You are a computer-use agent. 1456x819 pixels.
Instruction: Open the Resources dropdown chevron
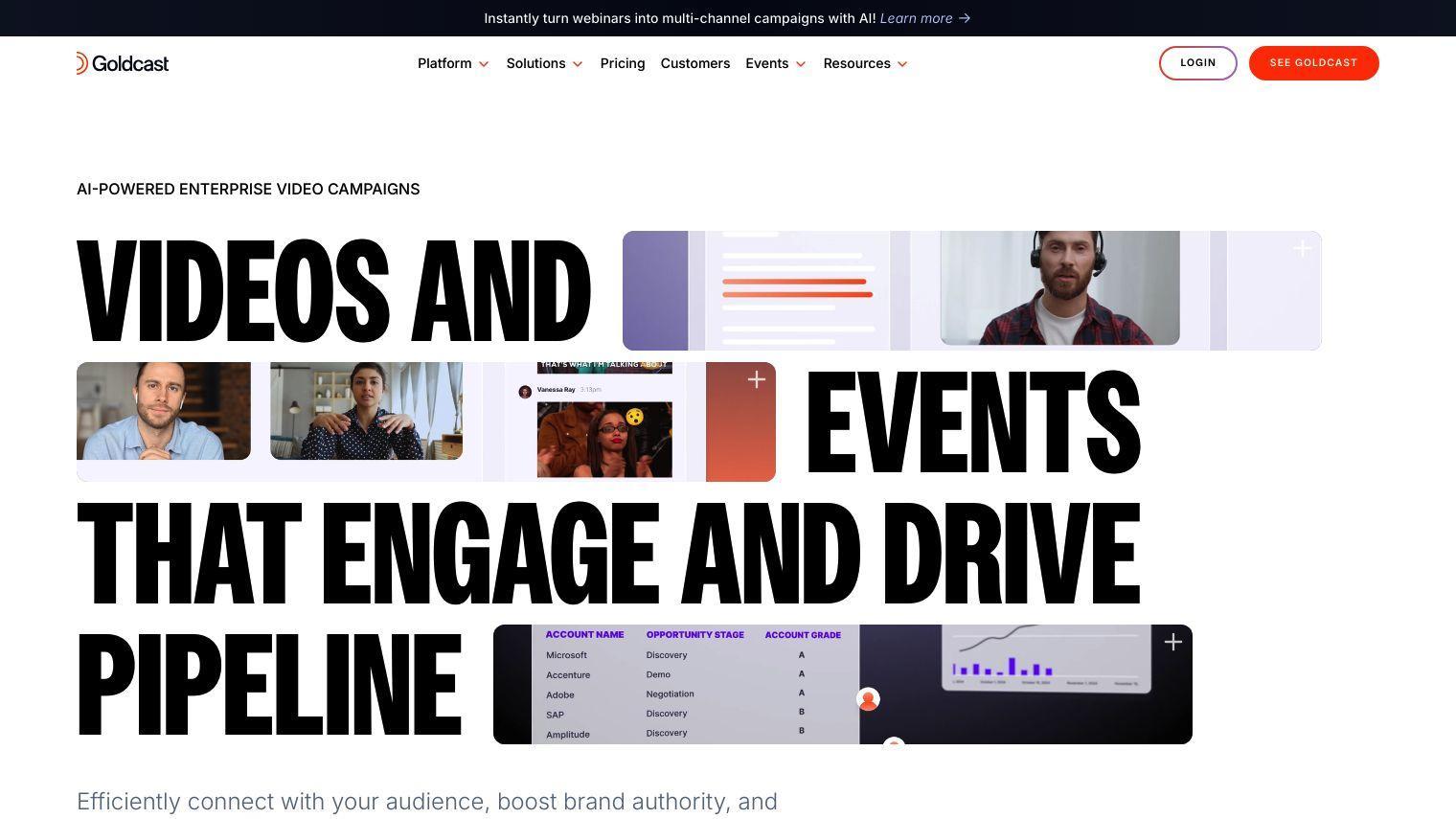[902, 64]
